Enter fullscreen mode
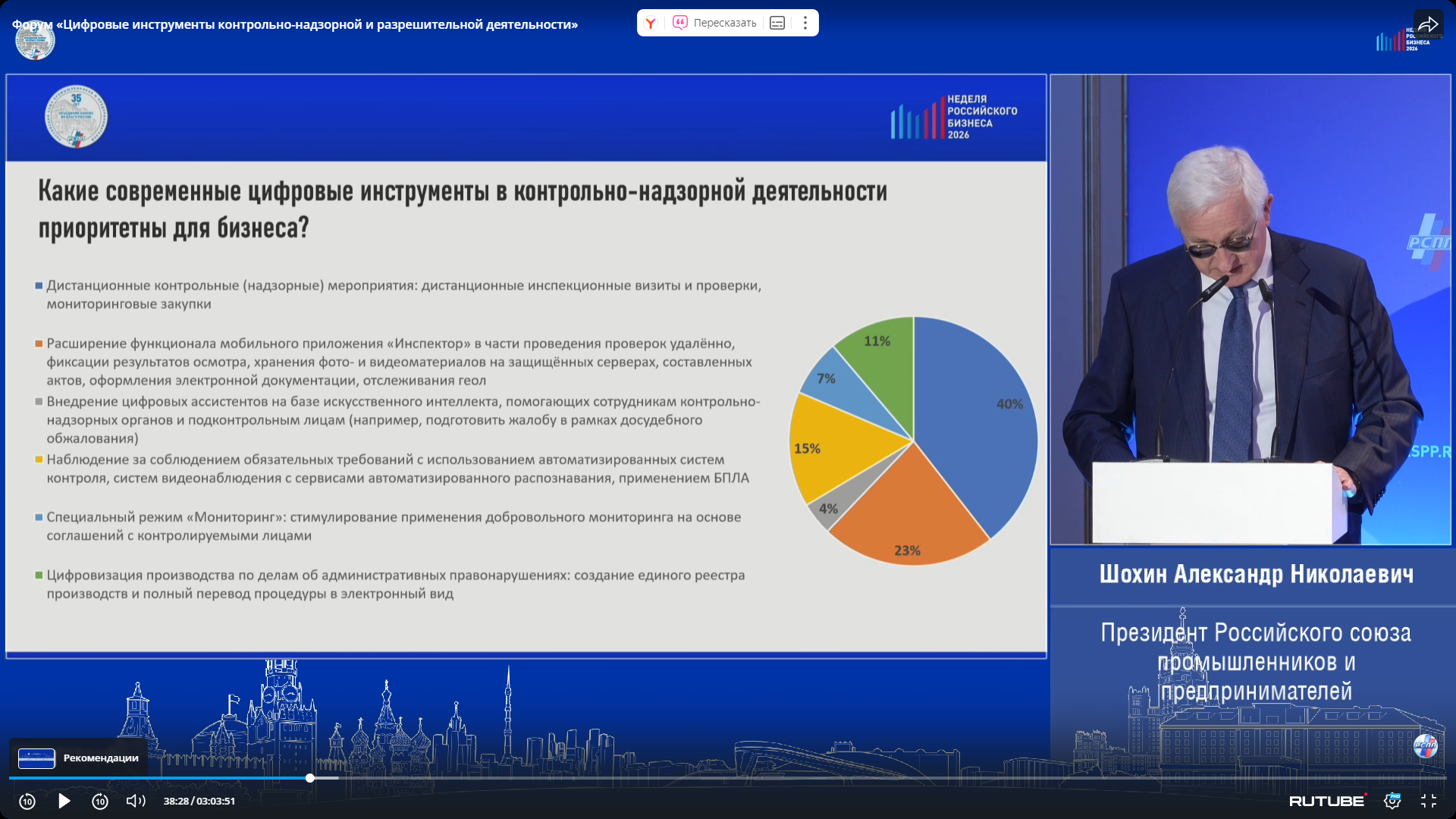 pos(1429,801)
